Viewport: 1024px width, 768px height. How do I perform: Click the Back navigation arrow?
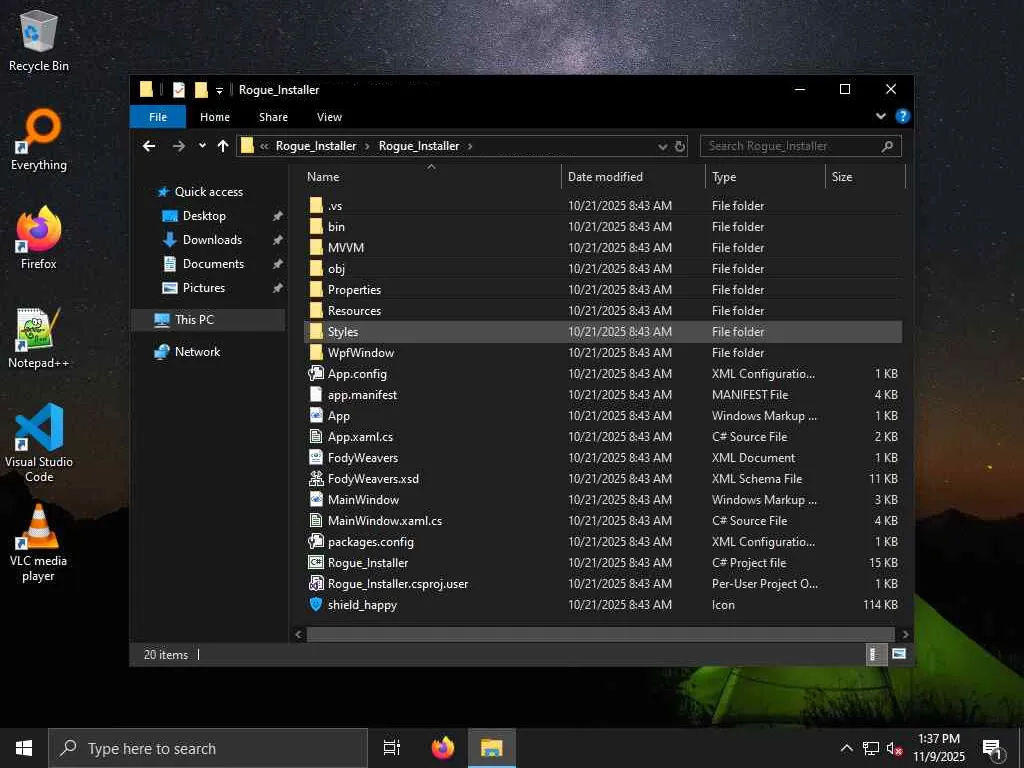149,146
